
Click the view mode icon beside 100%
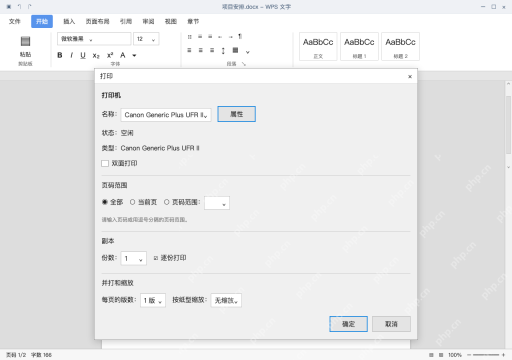click(441, 355)
